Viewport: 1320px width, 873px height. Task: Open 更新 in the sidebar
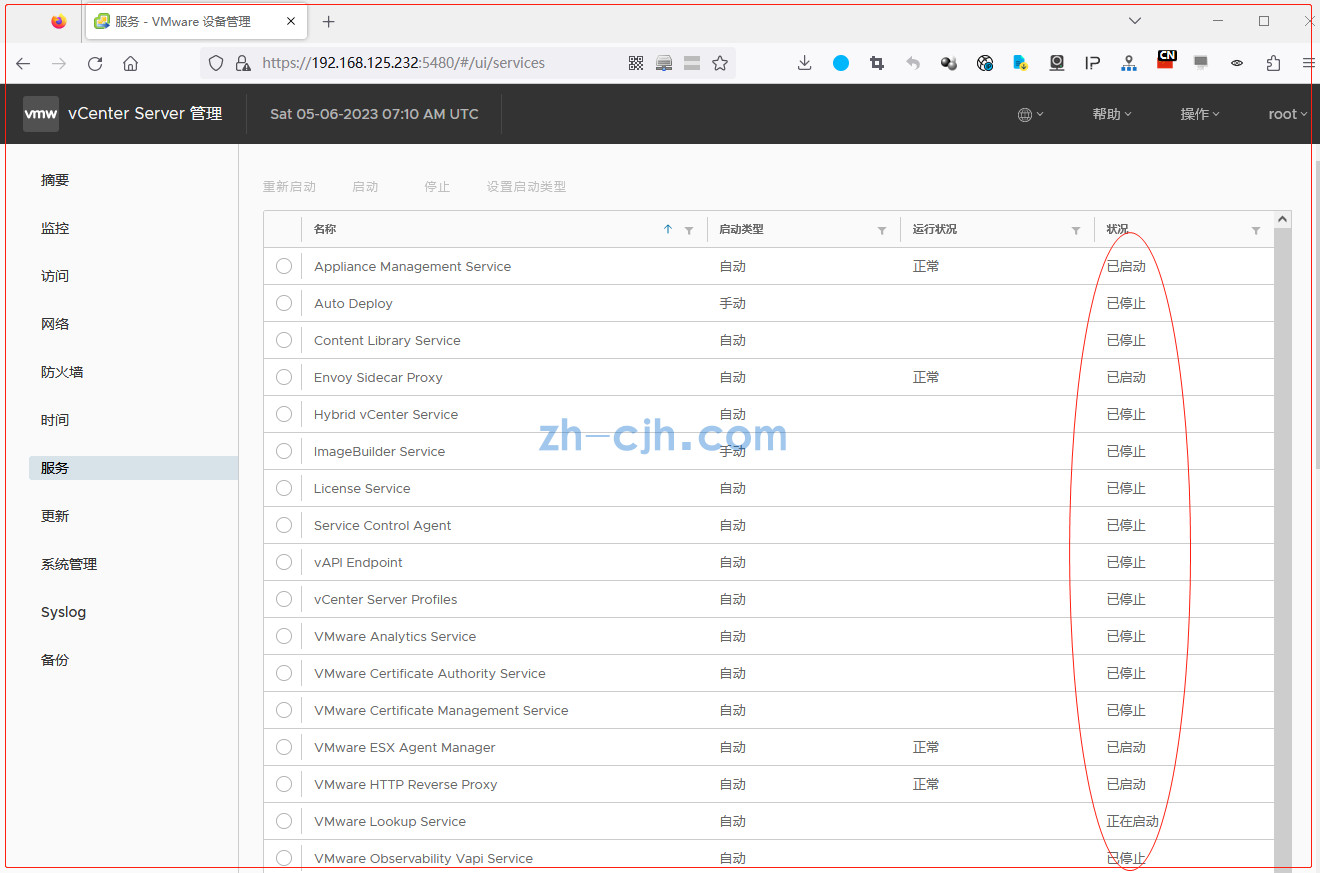(55, 516)
